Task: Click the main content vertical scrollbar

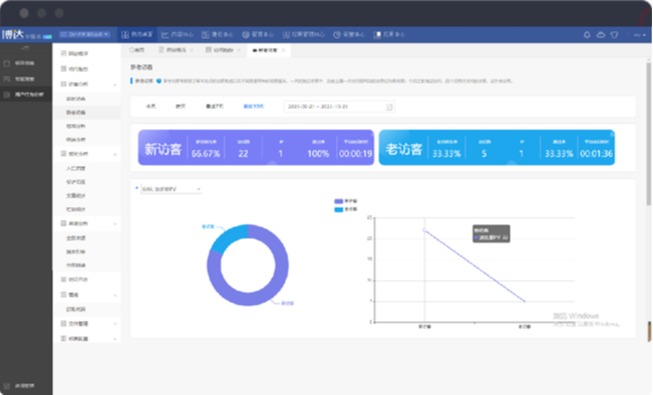Action: coord(648,133)
